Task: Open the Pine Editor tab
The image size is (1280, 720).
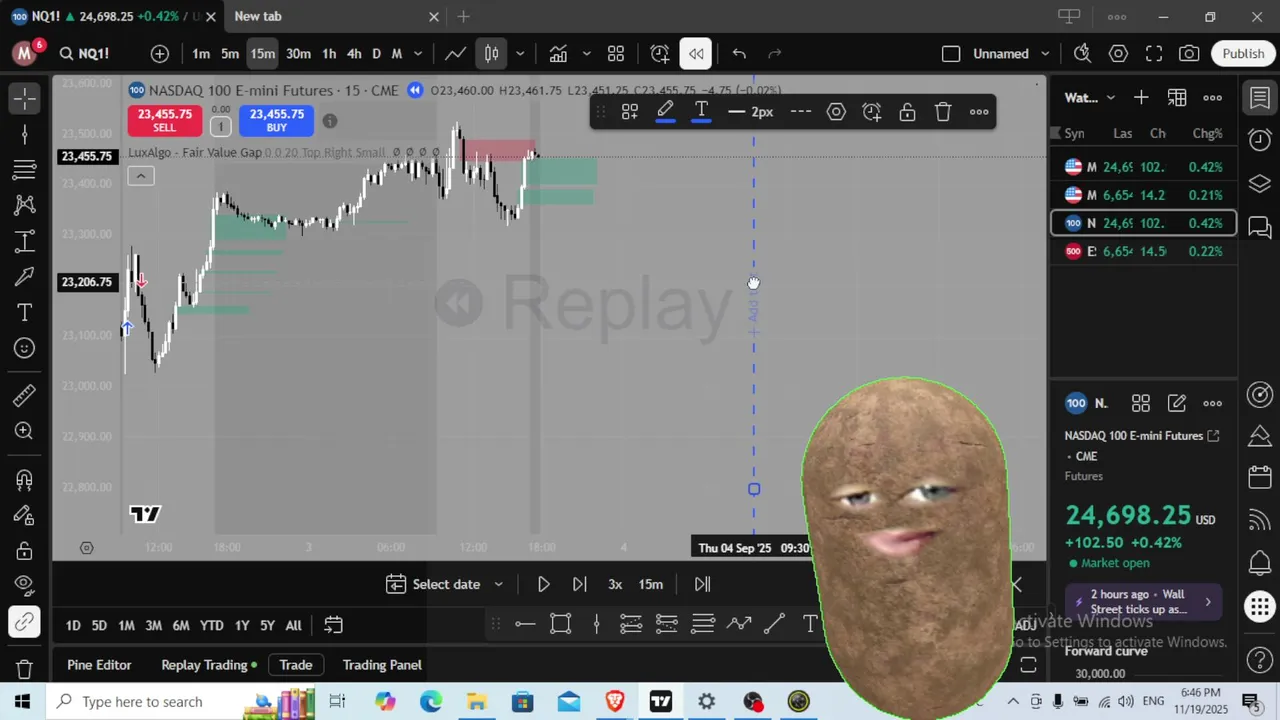Action: [99, 665]
